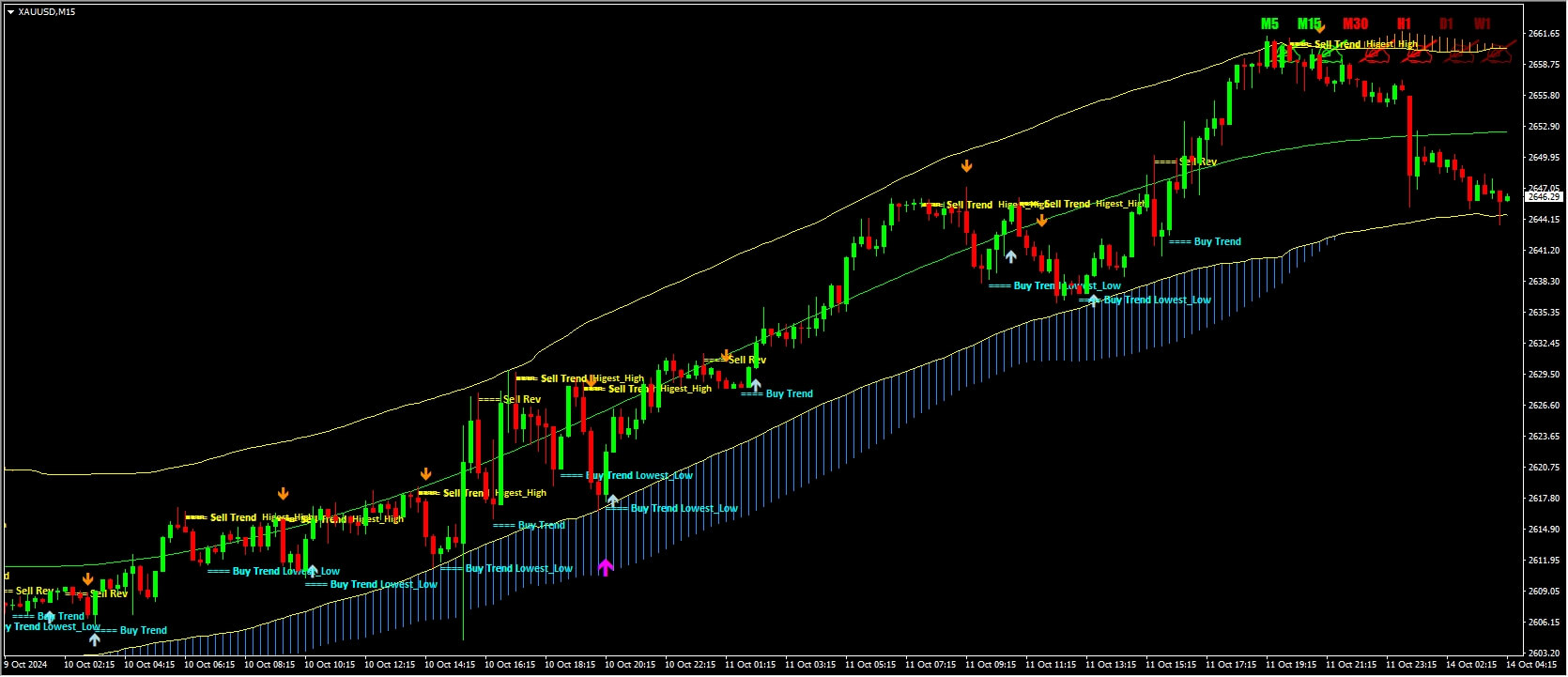Open the dropdown arrow beside XAUUSD,M15

10,12
